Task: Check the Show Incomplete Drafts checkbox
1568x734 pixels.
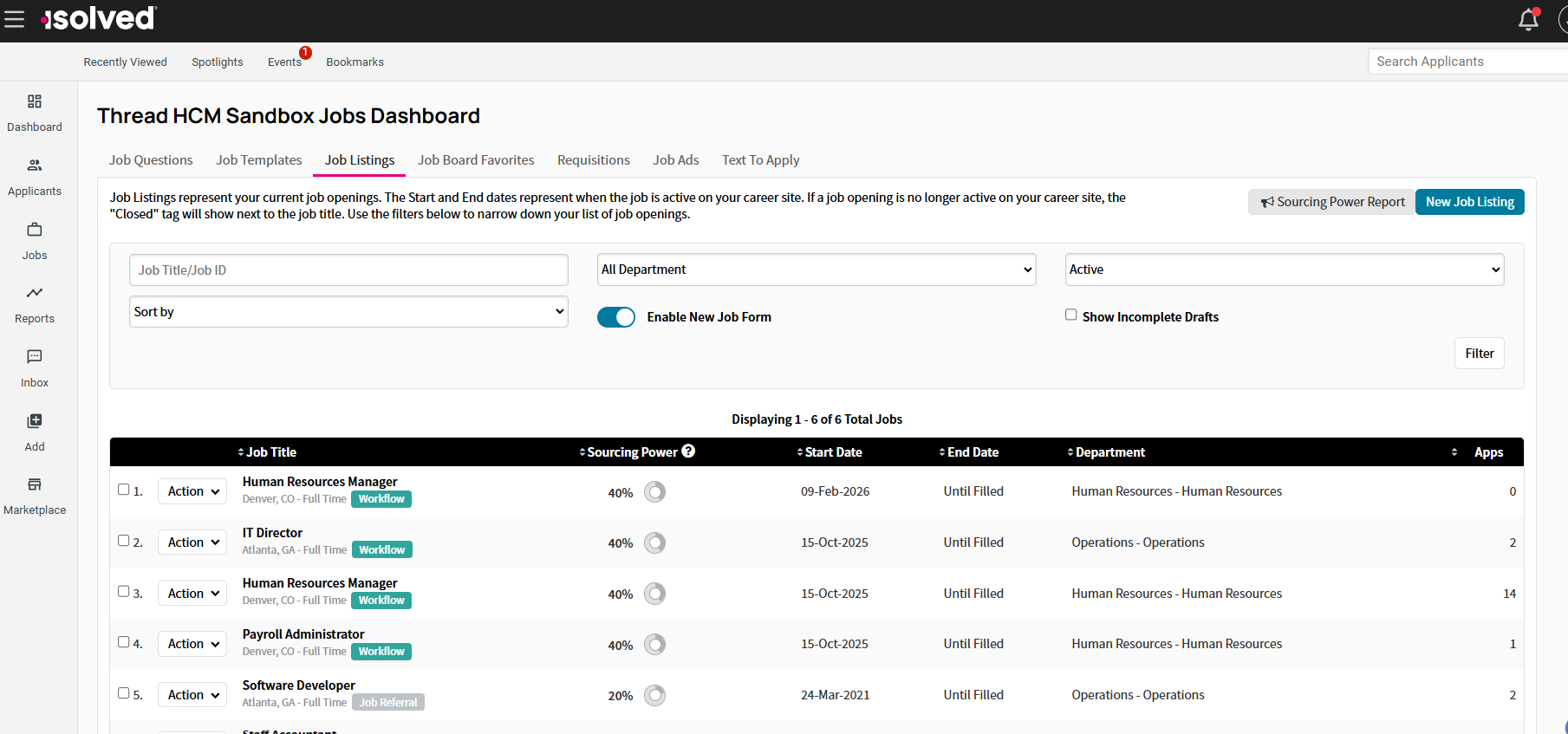Action: tap(1071, 315)
